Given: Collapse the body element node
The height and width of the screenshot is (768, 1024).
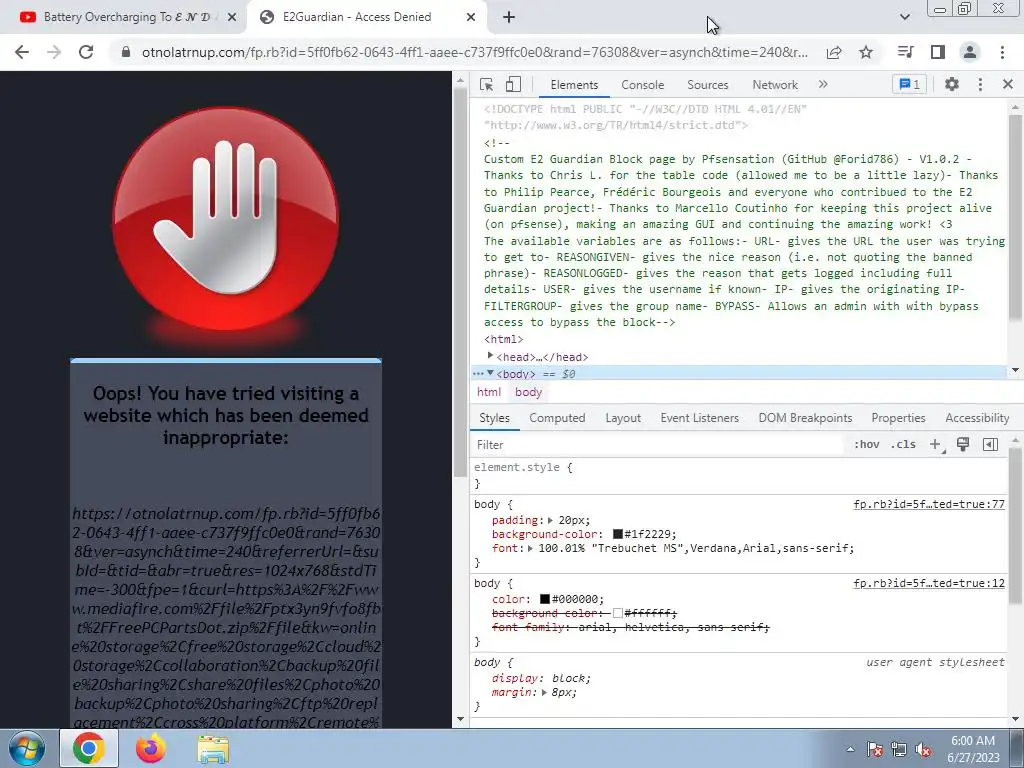Looking at the screenshot, I should coord(490,374).
